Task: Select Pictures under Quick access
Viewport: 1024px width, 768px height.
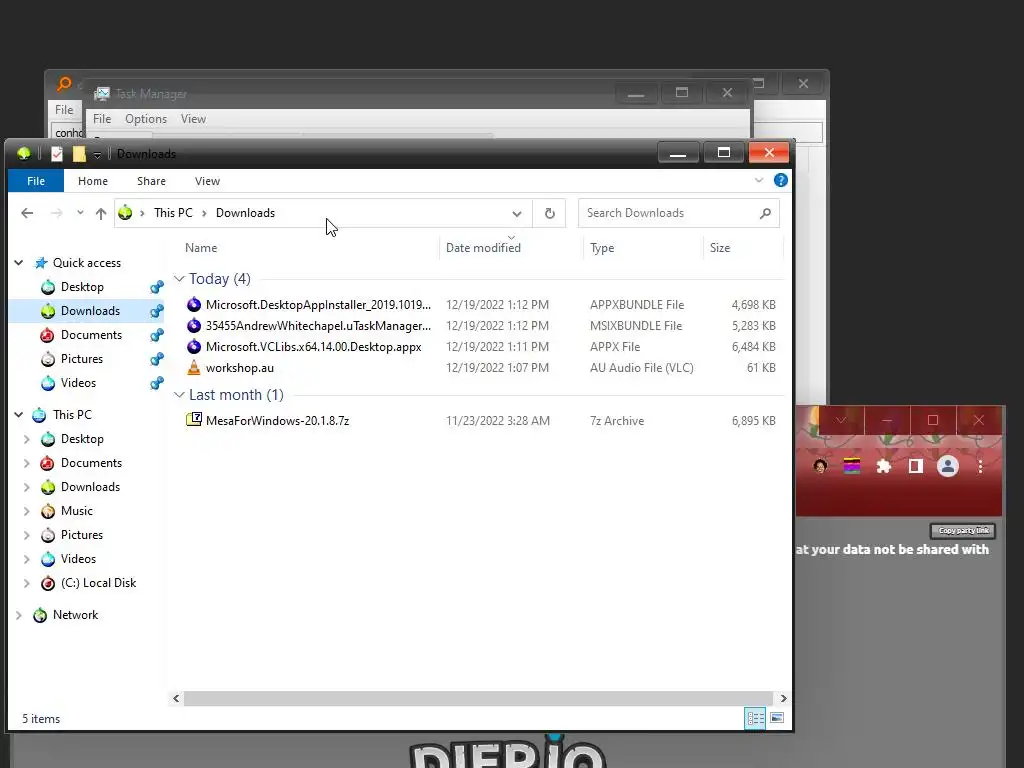Action: coord(82,359)
